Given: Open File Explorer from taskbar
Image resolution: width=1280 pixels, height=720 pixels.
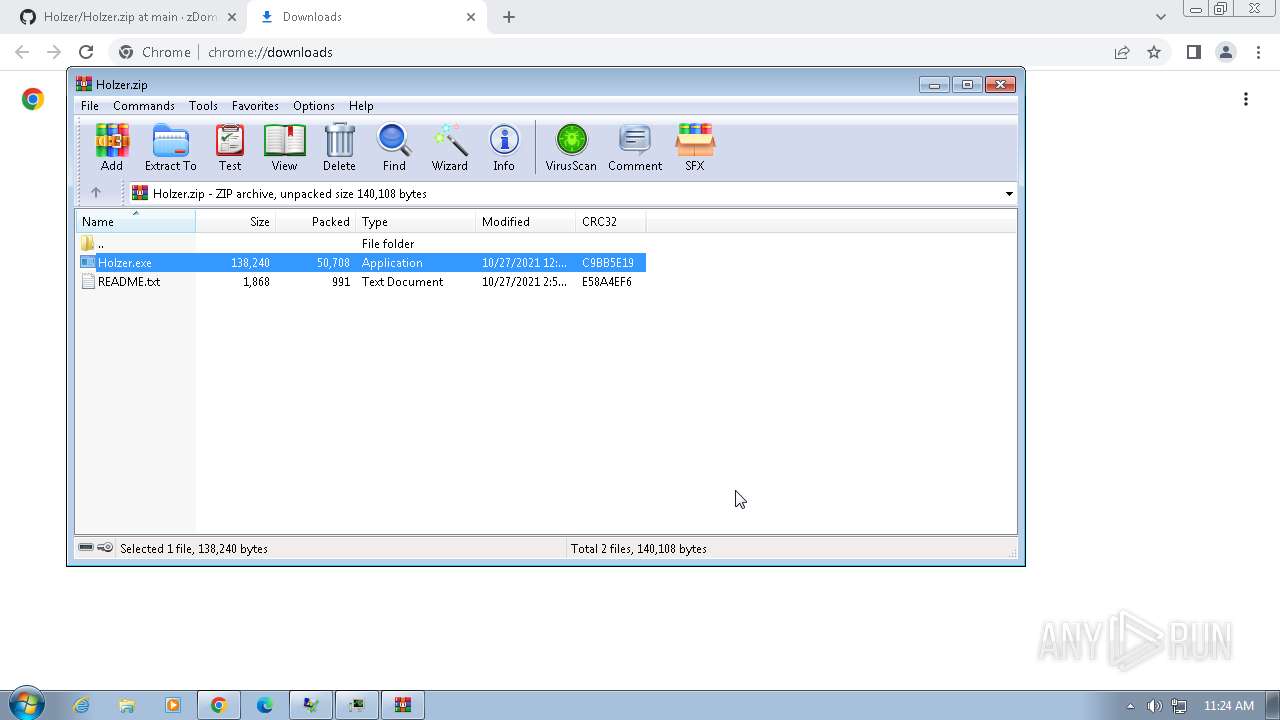Looking at the screenshot, I should (127, 705).
